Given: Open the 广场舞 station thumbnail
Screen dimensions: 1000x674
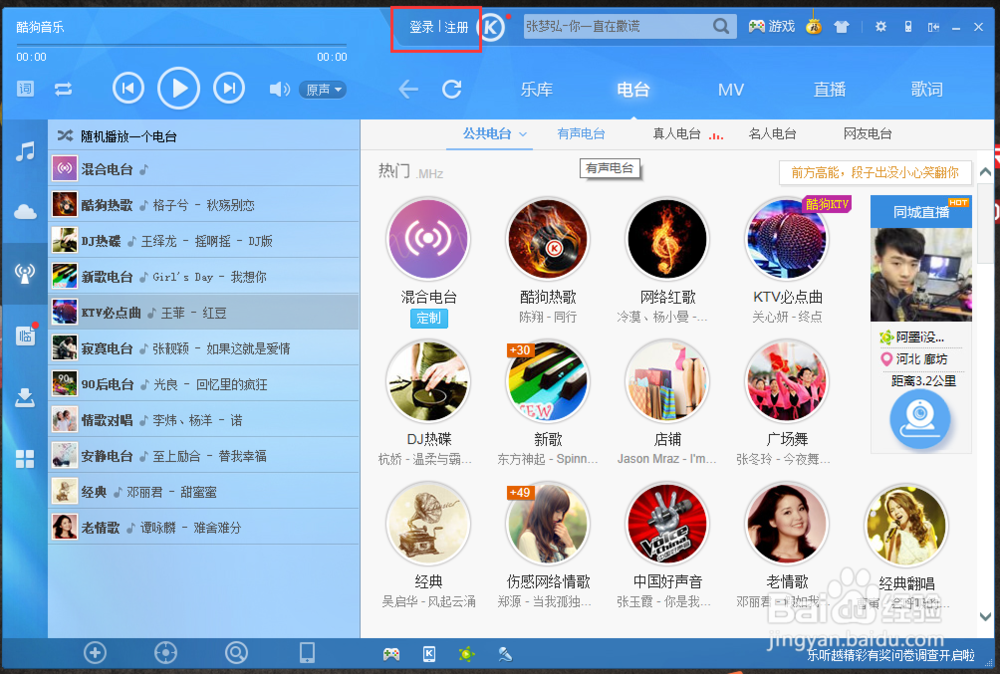Looking at the screenshot, I should [787, 381].
